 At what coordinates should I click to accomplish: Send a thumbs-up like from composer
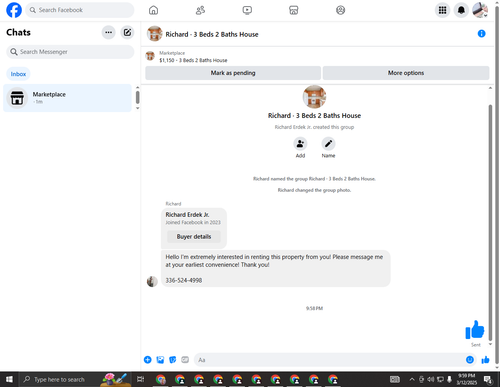coord(485,360)
